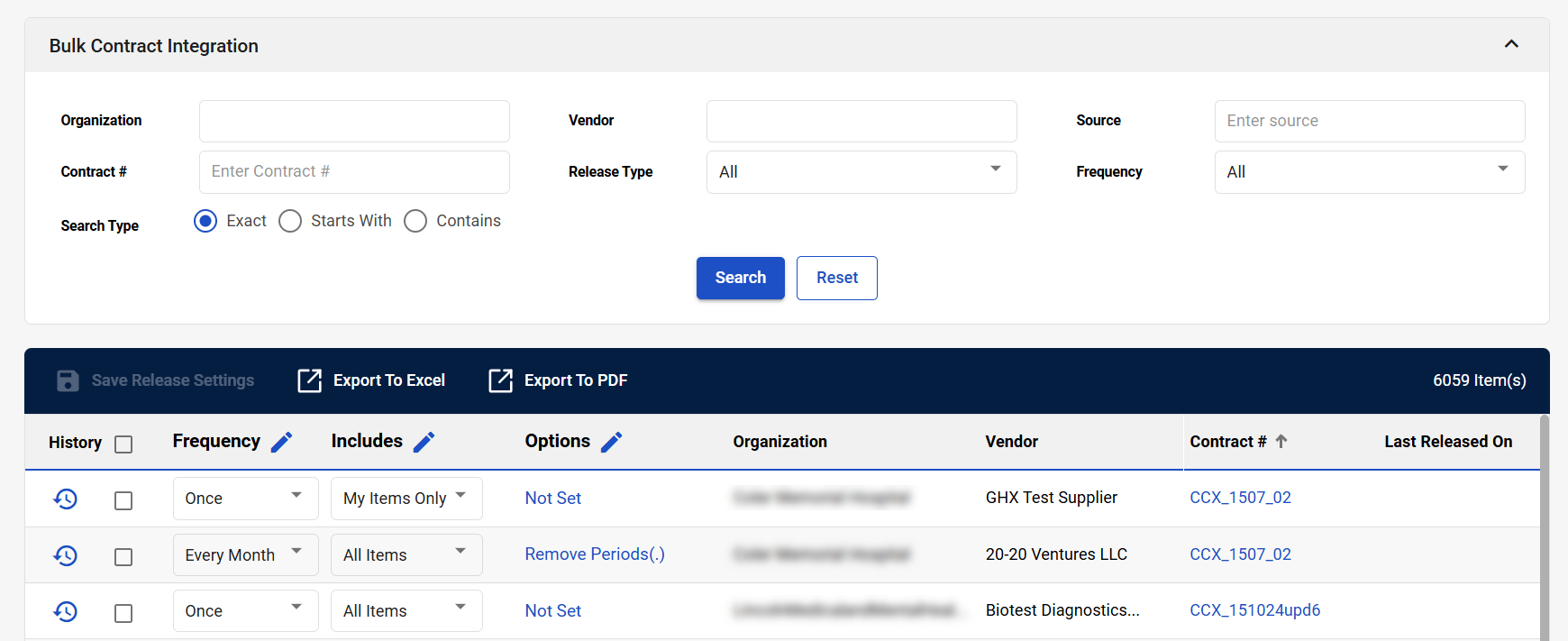1568x641 pixels.
Task: Click the Reset button
Action: click(836, 278)
